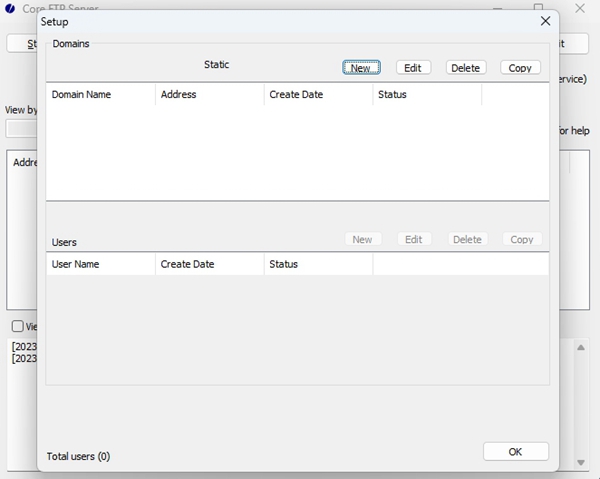Toggle the checkbox in main window behind dialog
Image resolution: width=600 pixels, height=479 pixels.
click(x=18, y=327)
